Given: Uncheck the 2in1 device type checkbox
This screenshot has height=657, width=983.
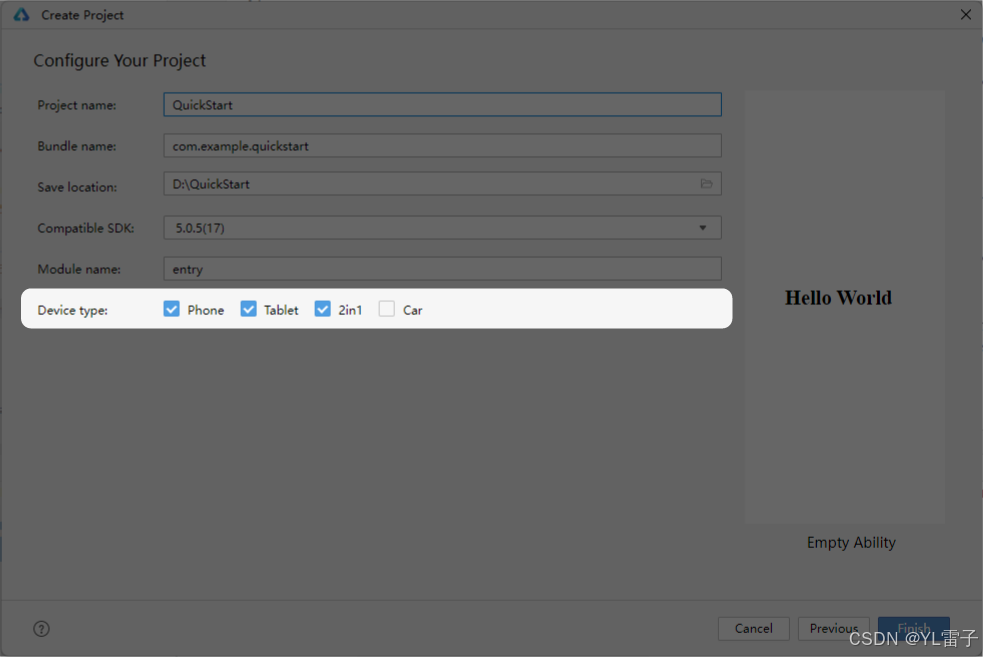Looking at the screenshot, I should click(x=323, y=309).
